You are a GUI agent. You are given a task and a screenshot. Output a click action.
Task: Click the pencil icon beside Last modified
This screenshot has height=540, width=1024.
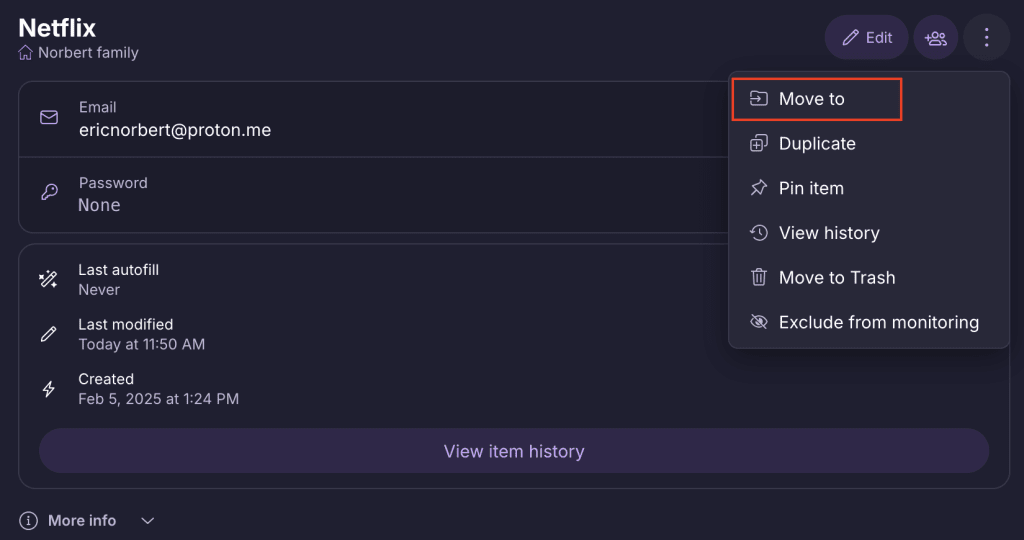pos(48,334)
